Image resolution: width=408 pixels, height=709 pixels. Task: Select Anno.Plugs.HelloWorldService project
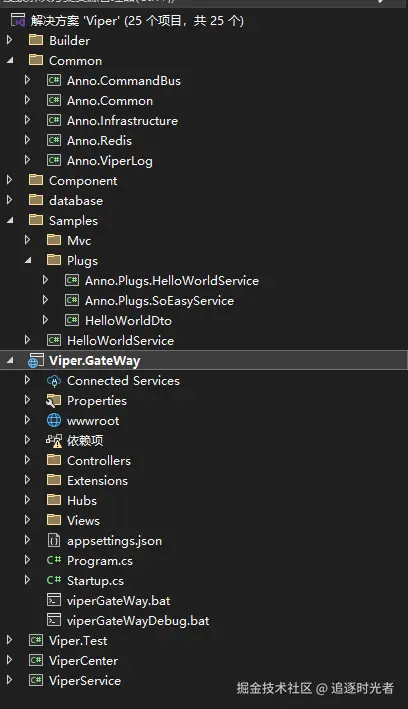pyautogui.click(x=172, y=281)
